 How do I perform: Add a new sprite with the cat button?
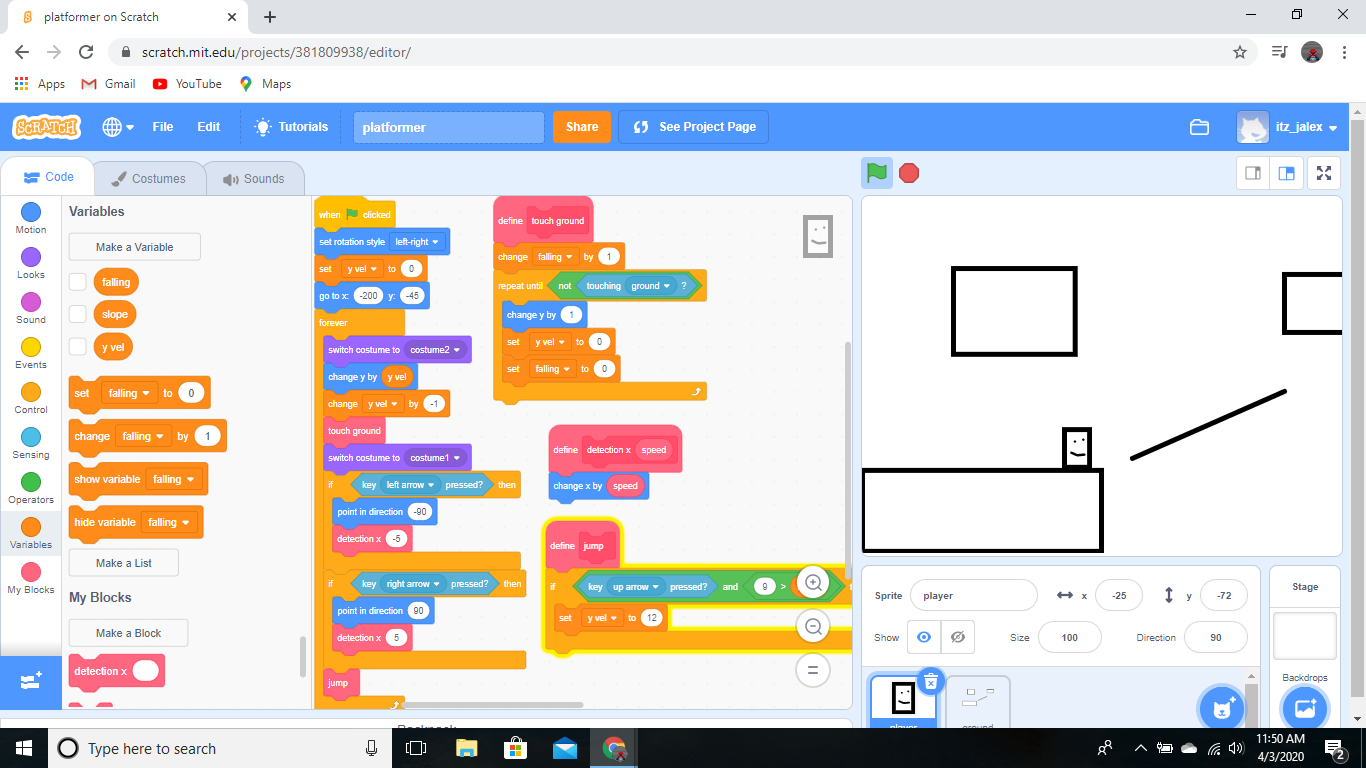click(1223, 706)
